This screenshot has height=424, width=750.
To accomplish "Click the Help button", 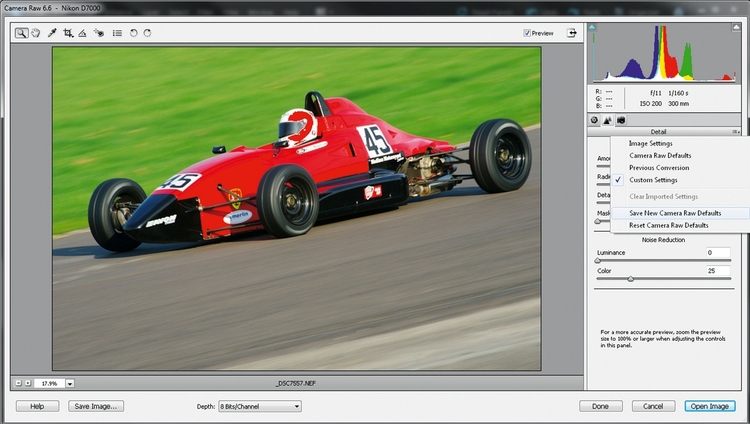I will [x=37, y=406].
